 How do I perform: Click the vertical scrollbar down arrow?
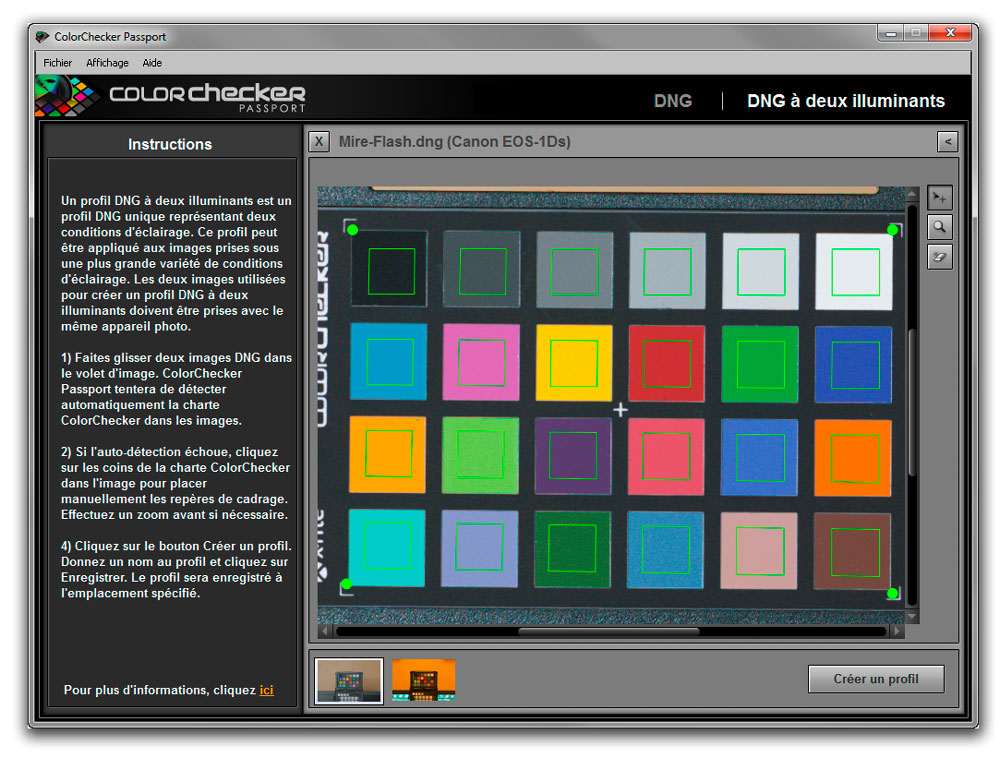(912, 616)
